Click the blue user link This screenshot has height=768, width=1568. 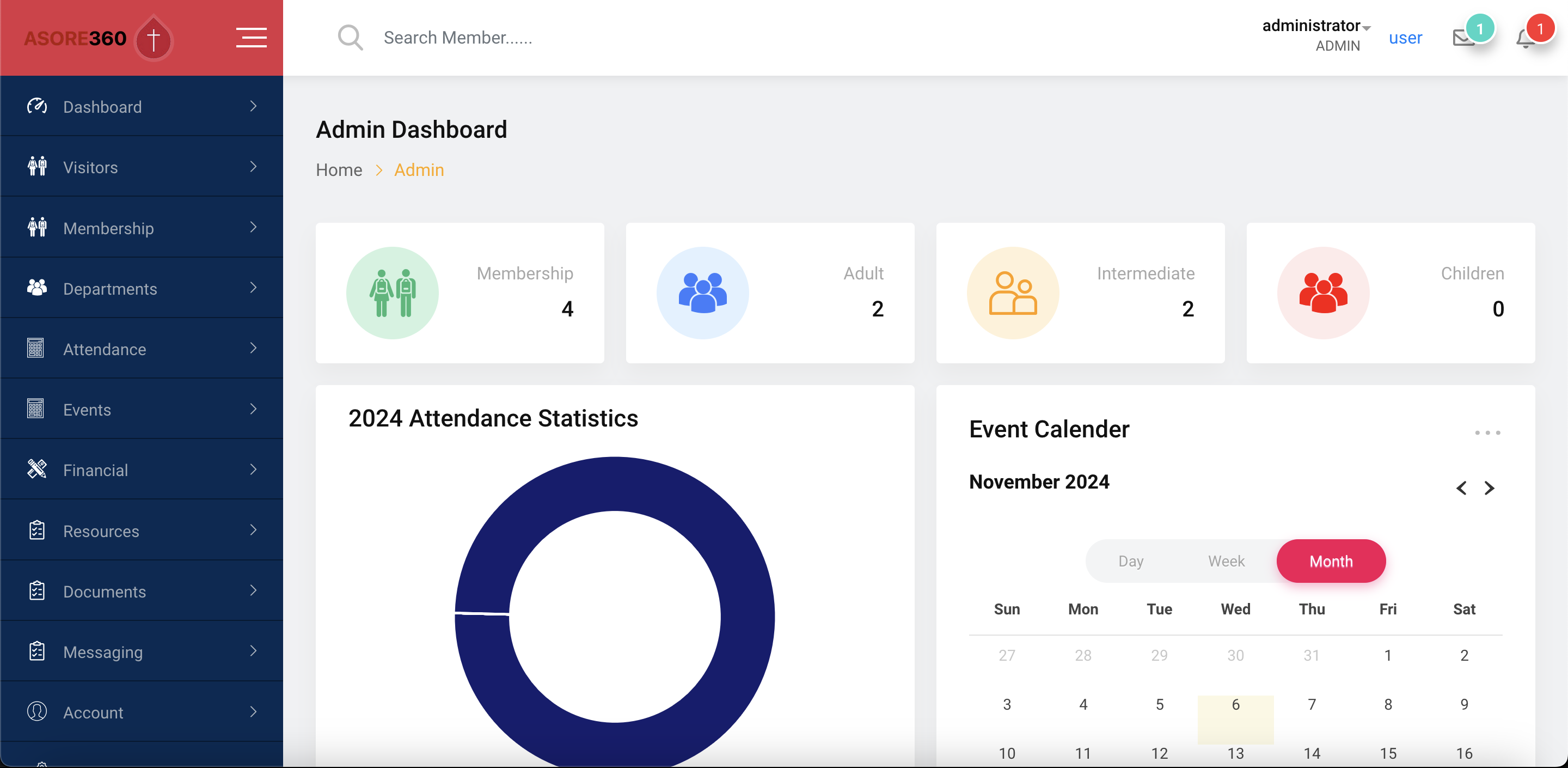point(1405,38)
